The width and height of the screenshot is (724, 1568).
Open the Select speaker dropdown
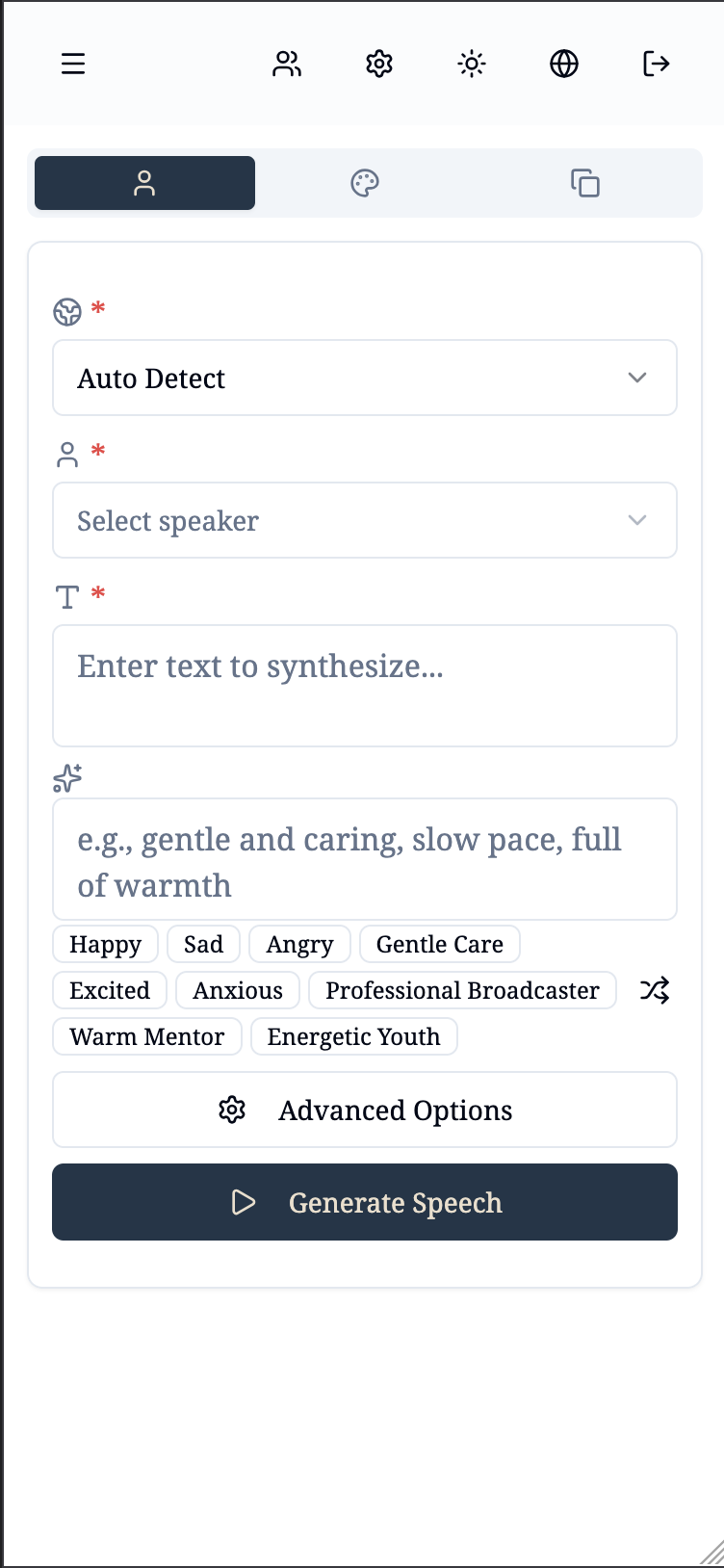[x=365, y=521]
